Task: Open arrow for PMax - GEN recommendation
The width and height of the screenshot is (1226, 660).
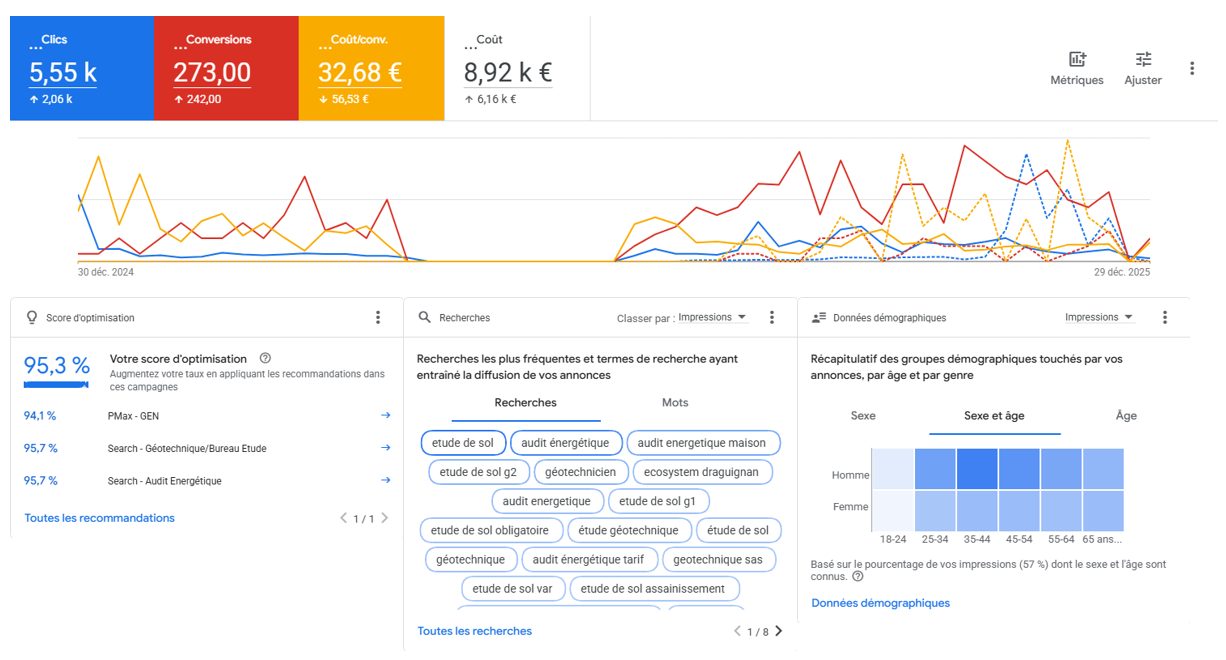Action: point(386,415)
